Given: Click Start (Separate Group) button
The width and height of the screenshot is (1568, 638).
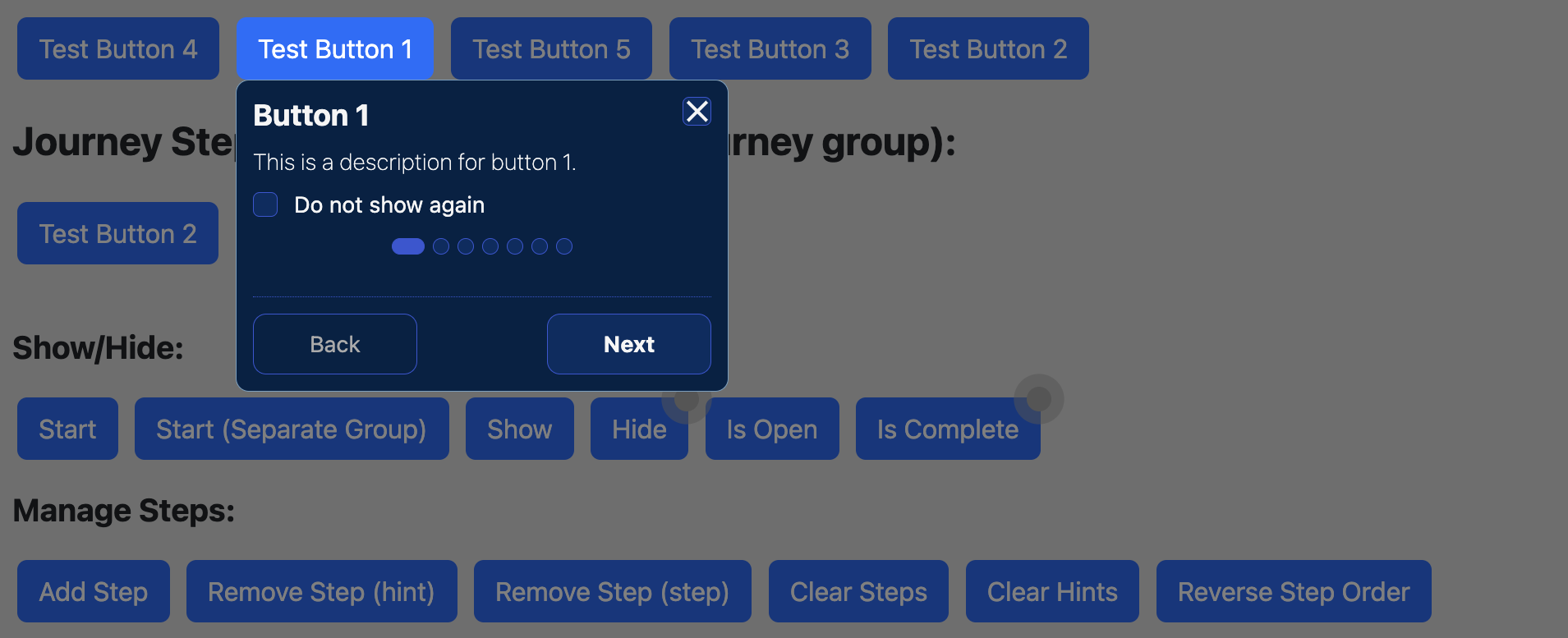Looking at the screenshot, I should coord(292,429).
